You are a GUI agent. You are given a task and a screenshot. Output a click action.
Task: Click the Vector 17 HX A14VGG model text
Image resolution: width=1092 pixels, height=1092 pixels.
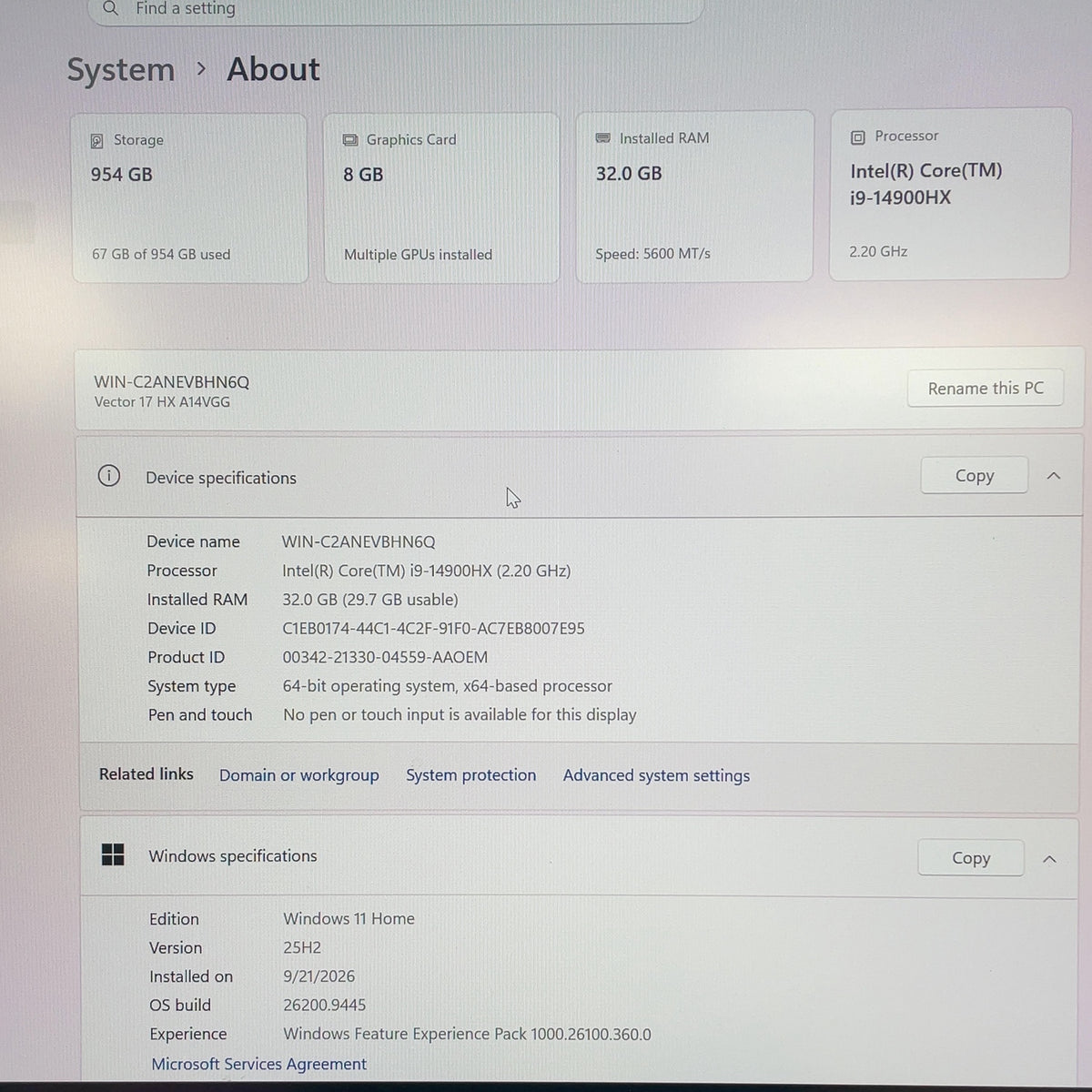[162, 402]
